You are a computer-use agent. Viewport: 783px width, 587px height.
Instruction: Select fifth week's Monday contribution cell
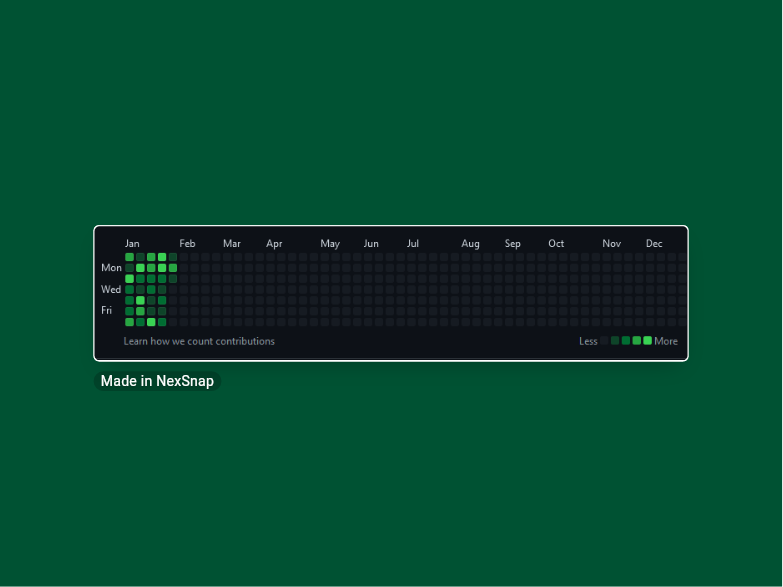pyautogui.click(x=173, y=268)
